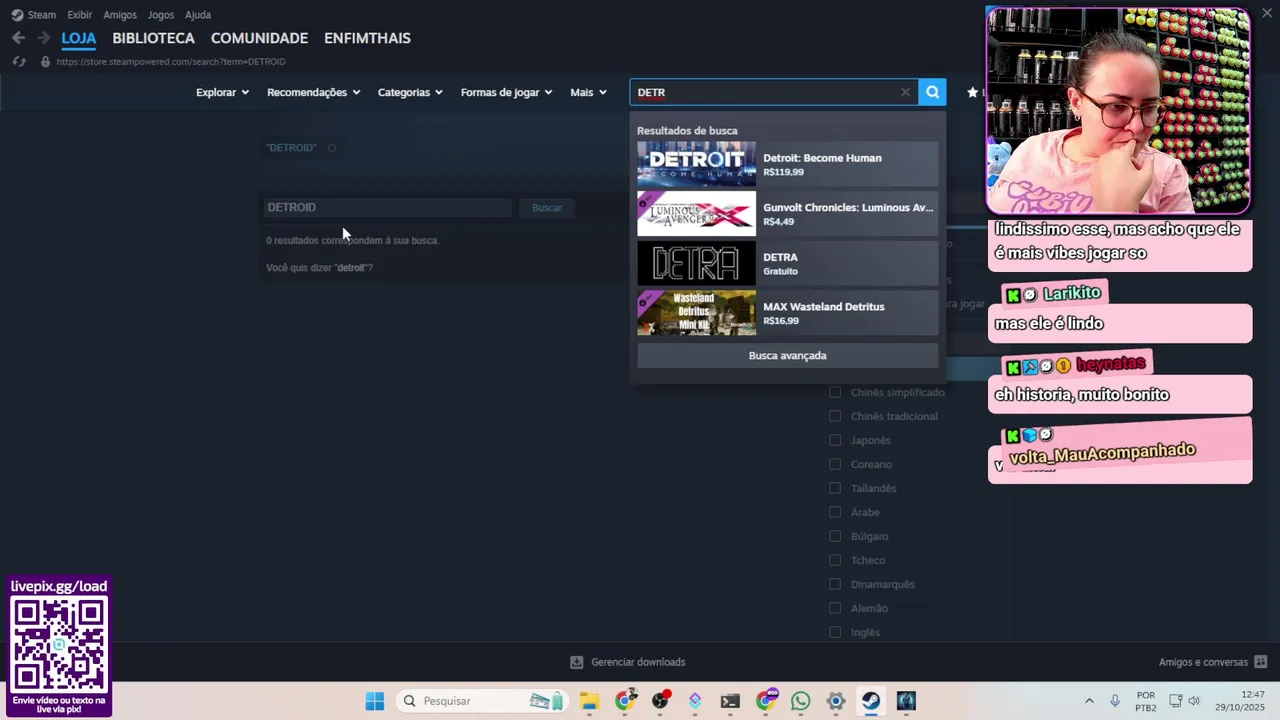
Task: Click the magnifier search button in store bar
Action: pos(932,92)
